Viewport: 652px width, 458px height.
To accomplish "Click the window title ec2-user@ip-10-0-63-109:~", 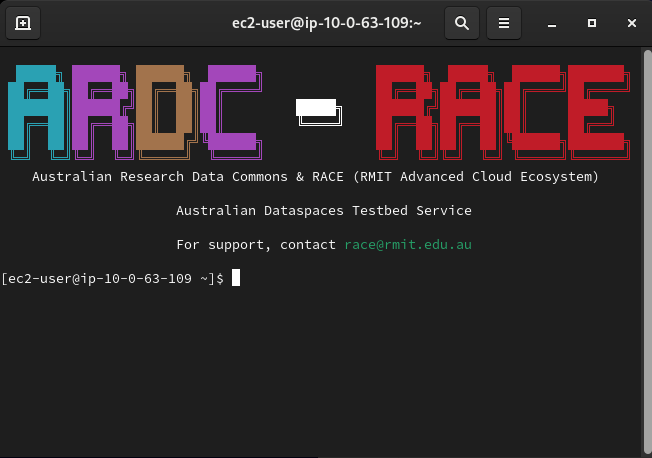I will click(x=326, y=23).
